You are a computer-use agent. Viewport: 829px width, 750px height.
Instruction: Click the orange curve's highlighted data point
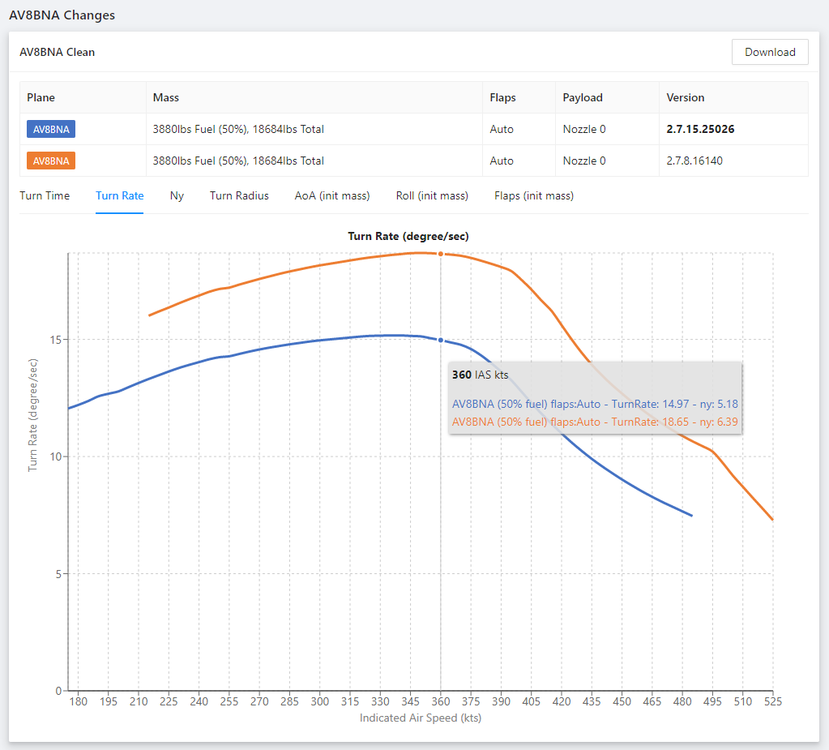[x=441, y=254]
